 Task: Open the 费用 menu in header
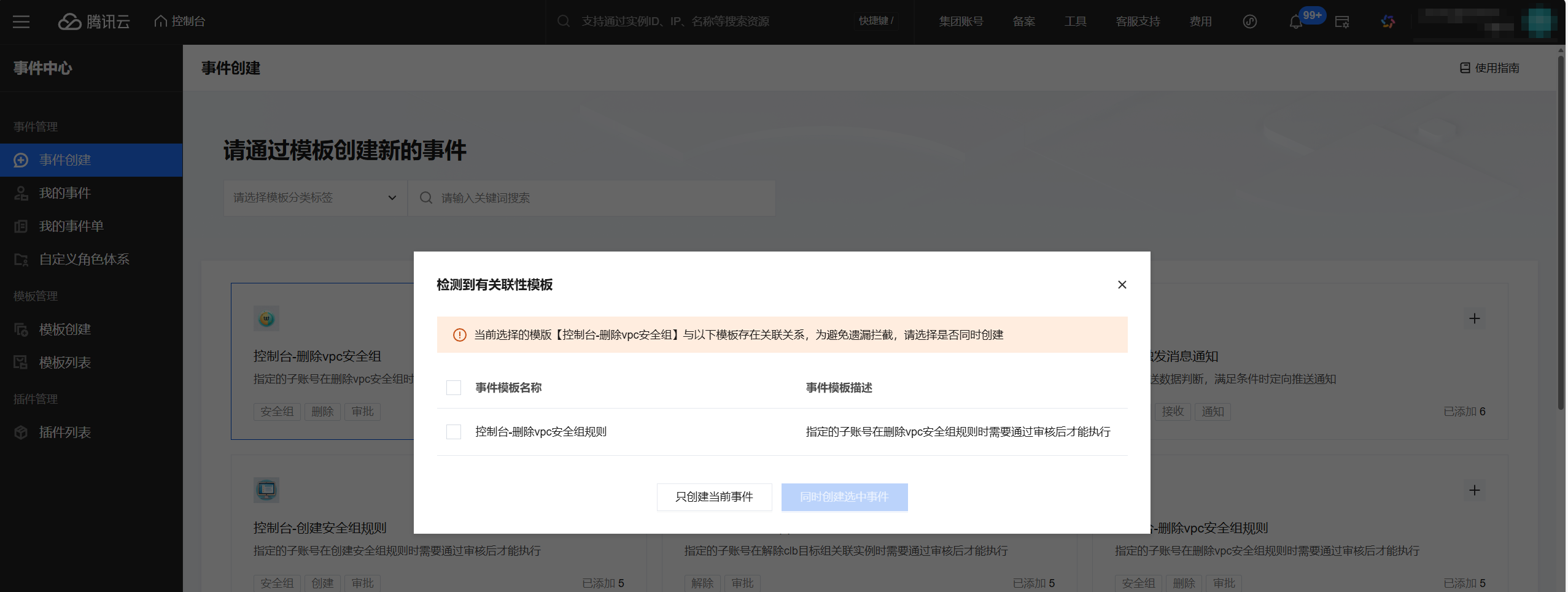tap(1200, 21)
